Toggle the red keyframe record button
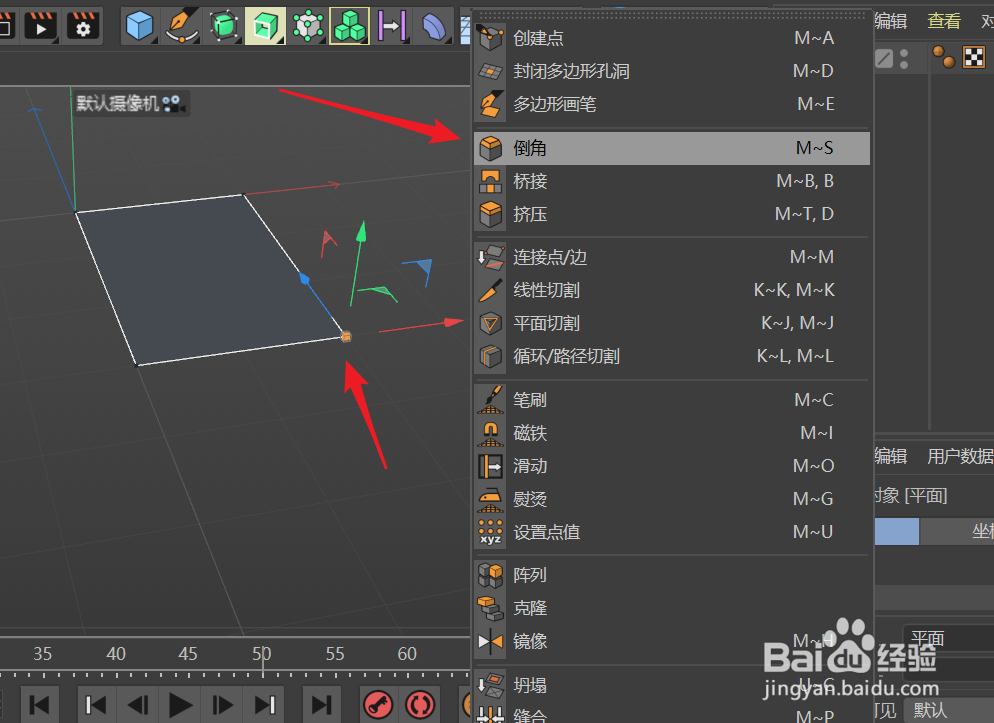This screenshot has width=994, height=723. click(x=378, y=704)
